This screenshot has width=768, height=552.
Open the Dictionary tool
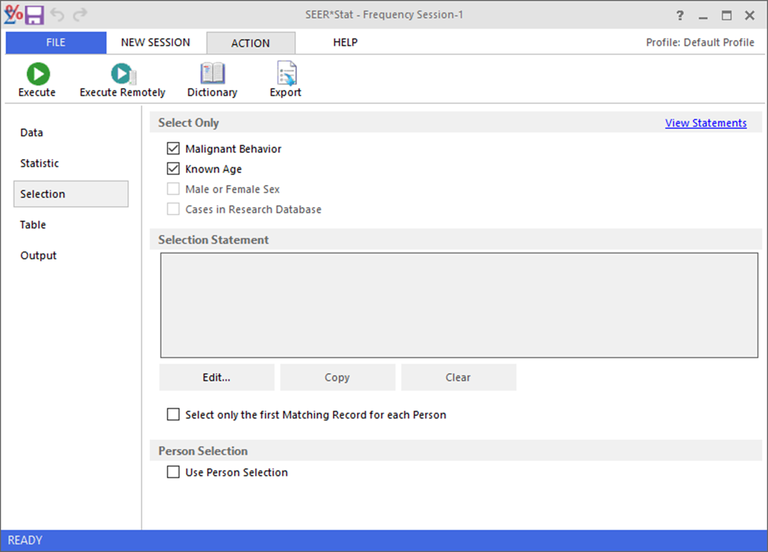[x=212, y=74]
